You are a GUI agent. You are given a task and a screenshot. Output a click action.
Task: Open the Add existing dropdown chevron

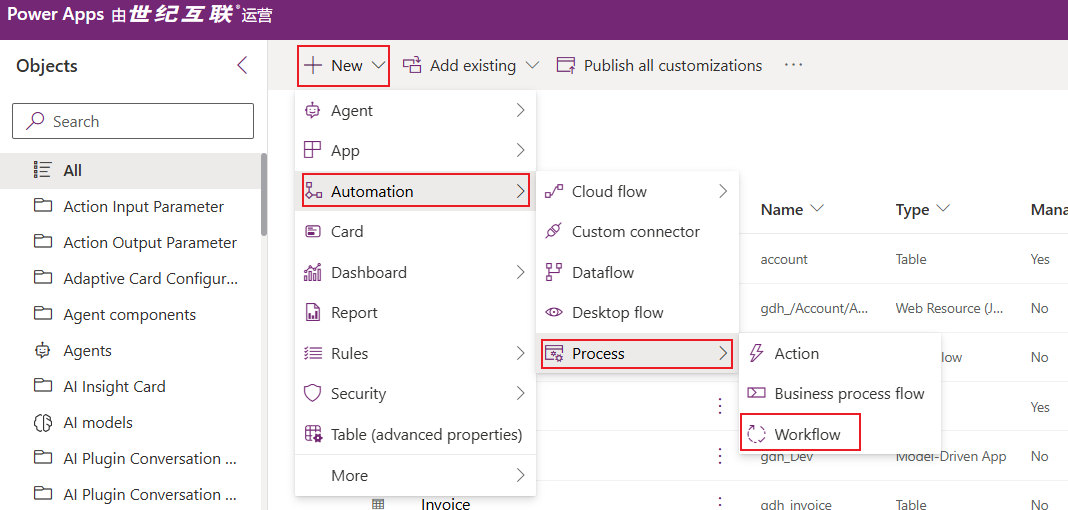(x=532, y=65)
